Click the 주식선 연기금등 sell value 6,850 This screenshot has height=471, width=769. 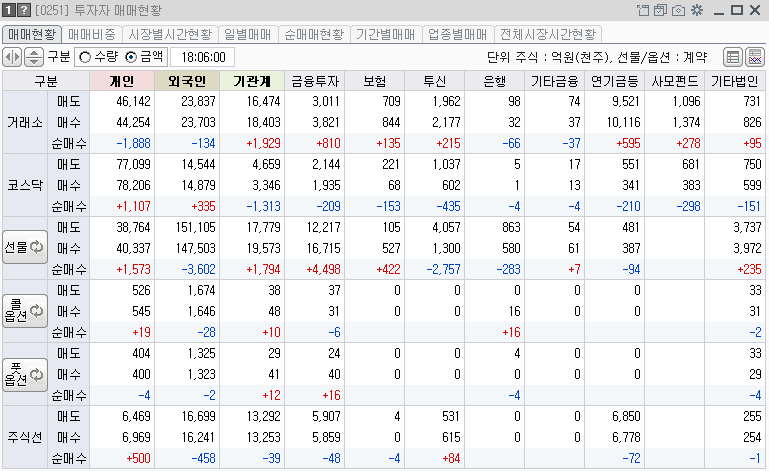(x=626, y=416)
